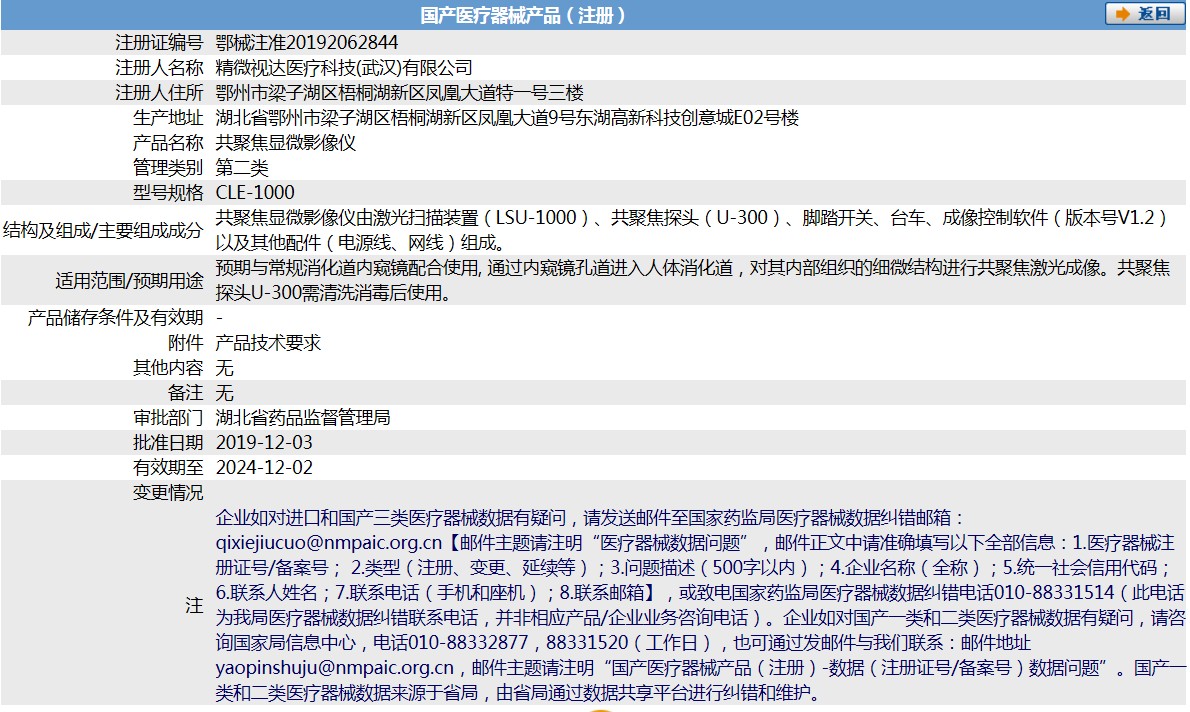Select production address ending with E02号楼
Image resolution: width=1190 pixels, height=712 pixels.
click(507, 118)
